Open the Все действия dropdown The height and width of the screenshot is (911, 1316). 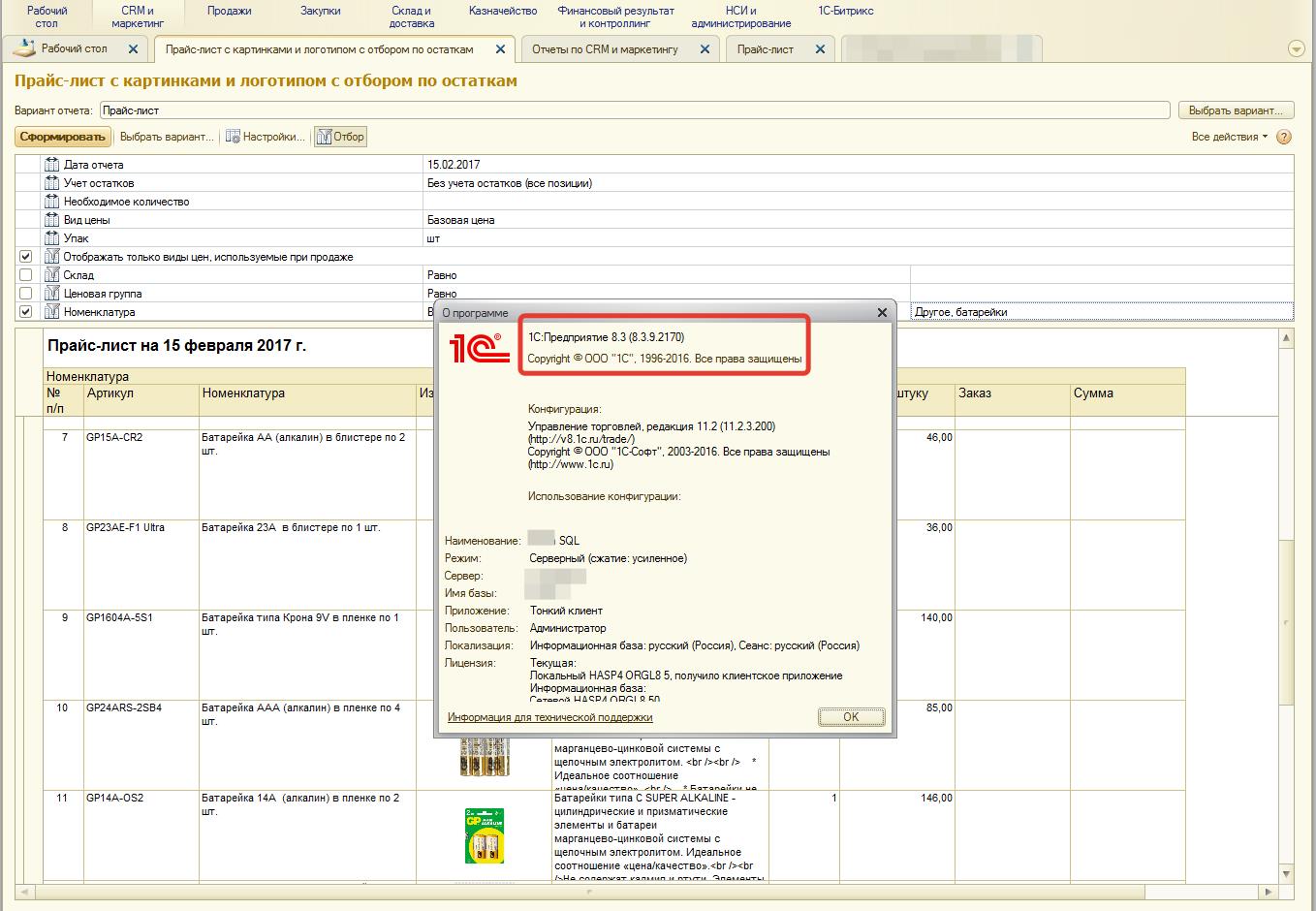click(1229, 137)
